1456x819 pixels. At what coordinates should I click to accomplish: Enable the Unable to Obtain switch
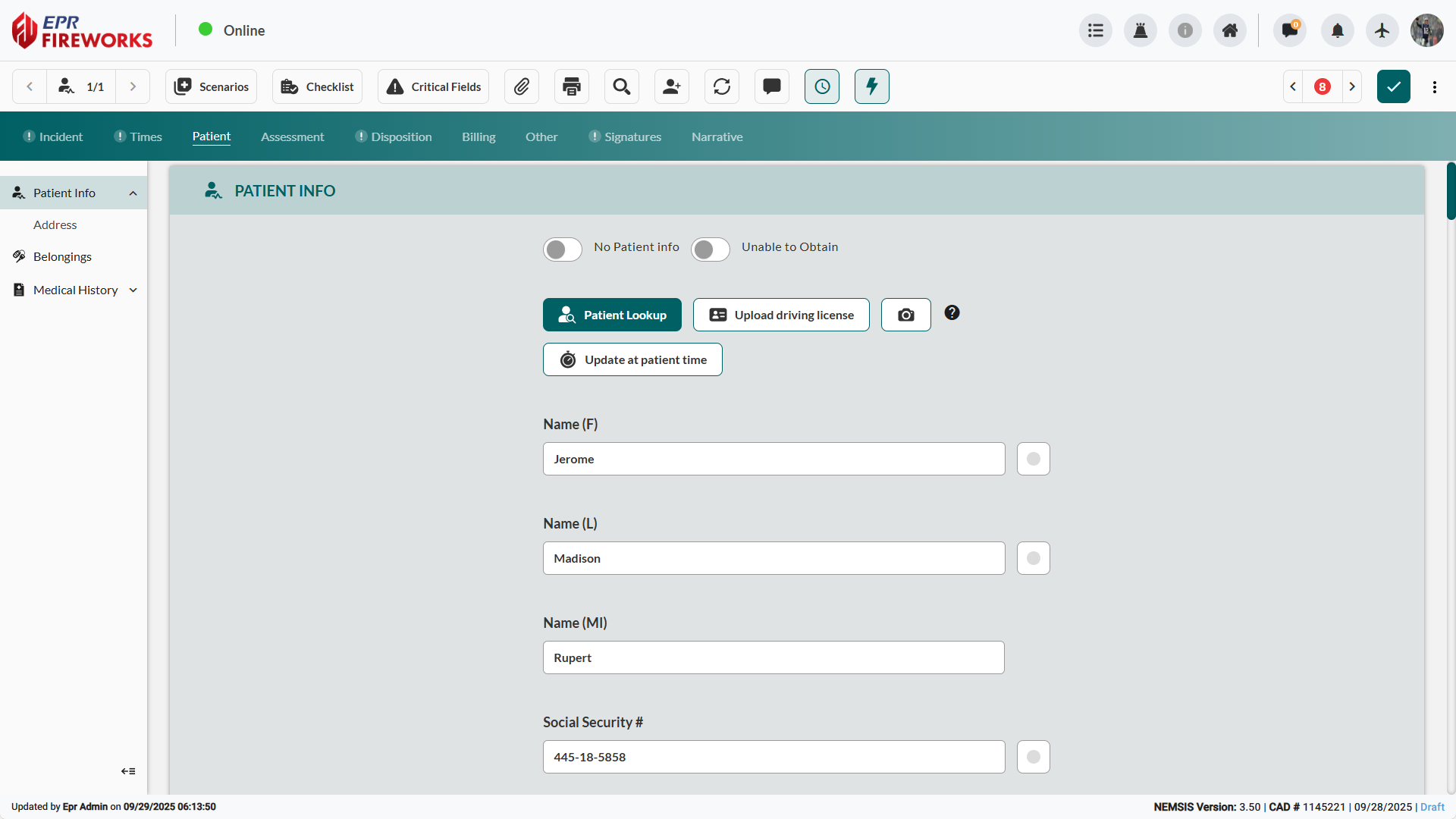pyautogui.click(x=711, y=249)
